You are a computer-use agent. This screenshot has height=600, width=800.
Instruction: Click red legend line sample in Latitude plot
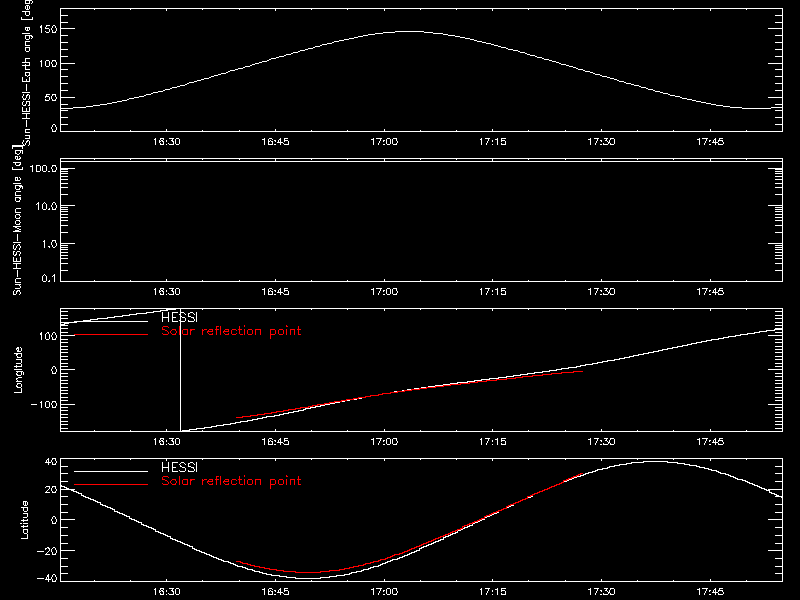[111, 485]
